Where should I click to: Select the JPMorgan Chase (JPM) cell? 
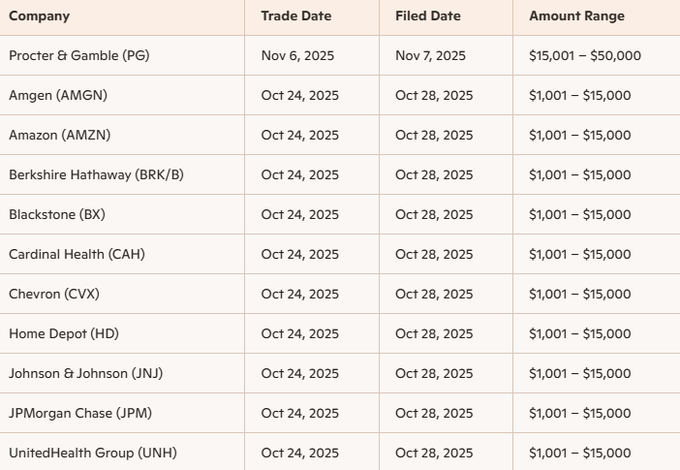[80, 413]
